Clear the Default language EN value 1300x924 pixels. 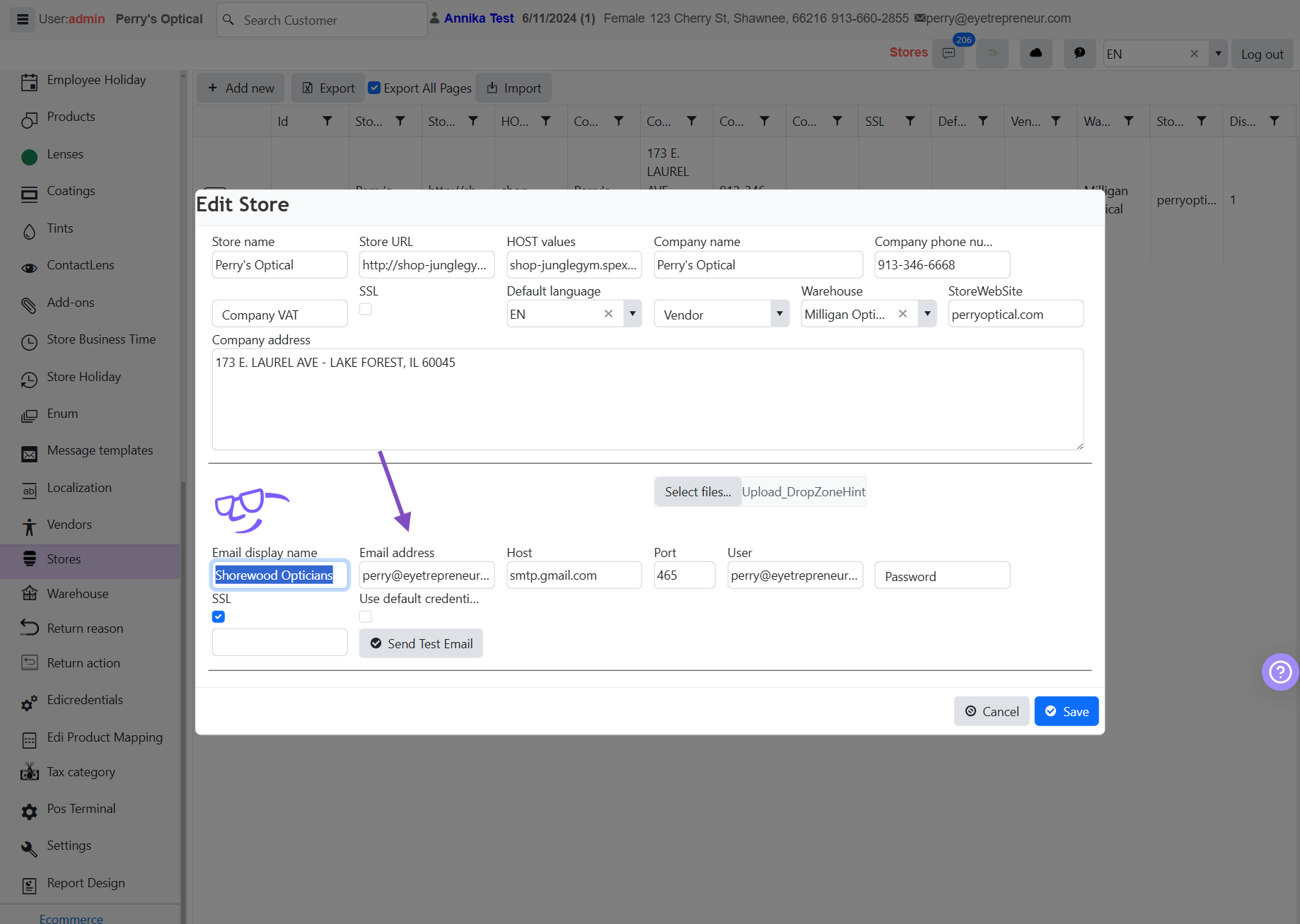click(608, 314)
